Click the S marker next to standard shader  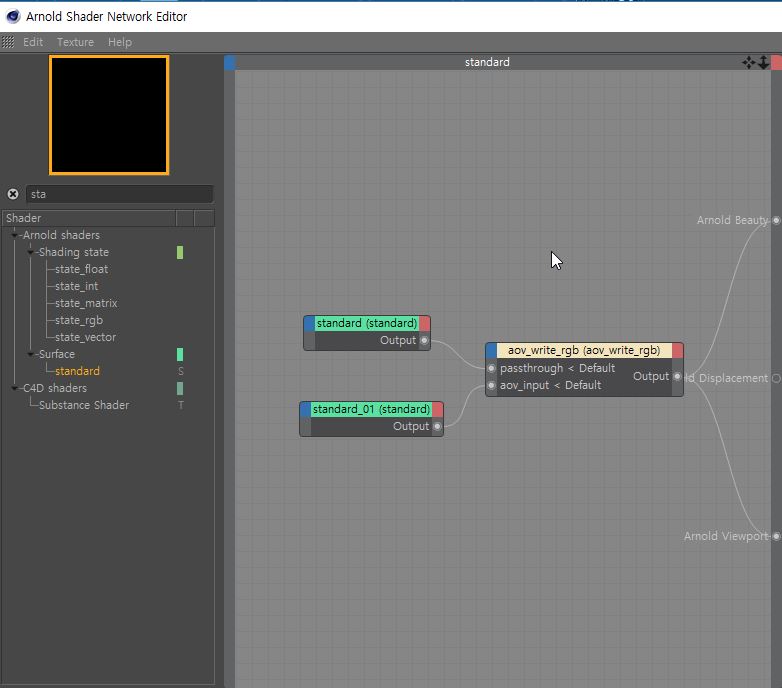(181, 371)
